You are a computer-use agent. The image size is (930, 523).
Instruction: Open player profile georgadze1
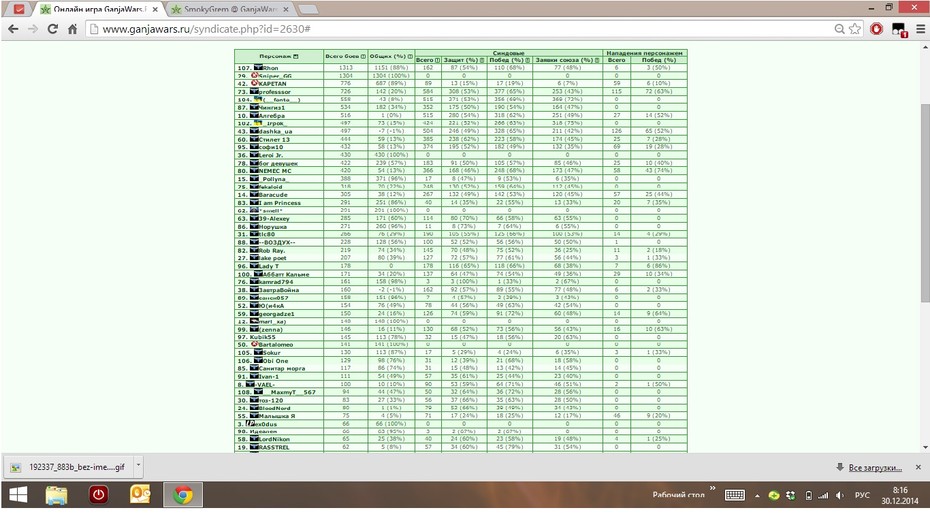pyautogui.click(x=276, y=314)
